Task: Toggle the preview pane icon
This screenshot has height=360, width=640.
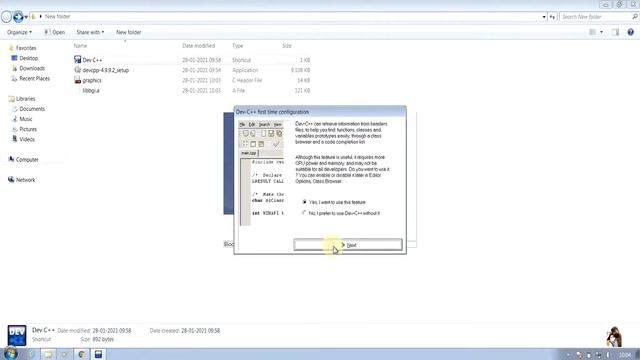Action: [x=615, y=32]
